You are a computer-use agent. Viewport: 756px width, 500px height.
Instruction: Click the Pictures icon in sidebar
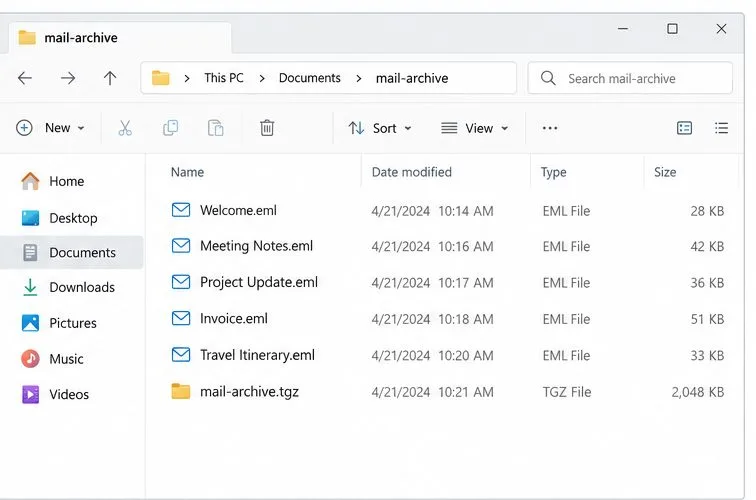(30, 323)
